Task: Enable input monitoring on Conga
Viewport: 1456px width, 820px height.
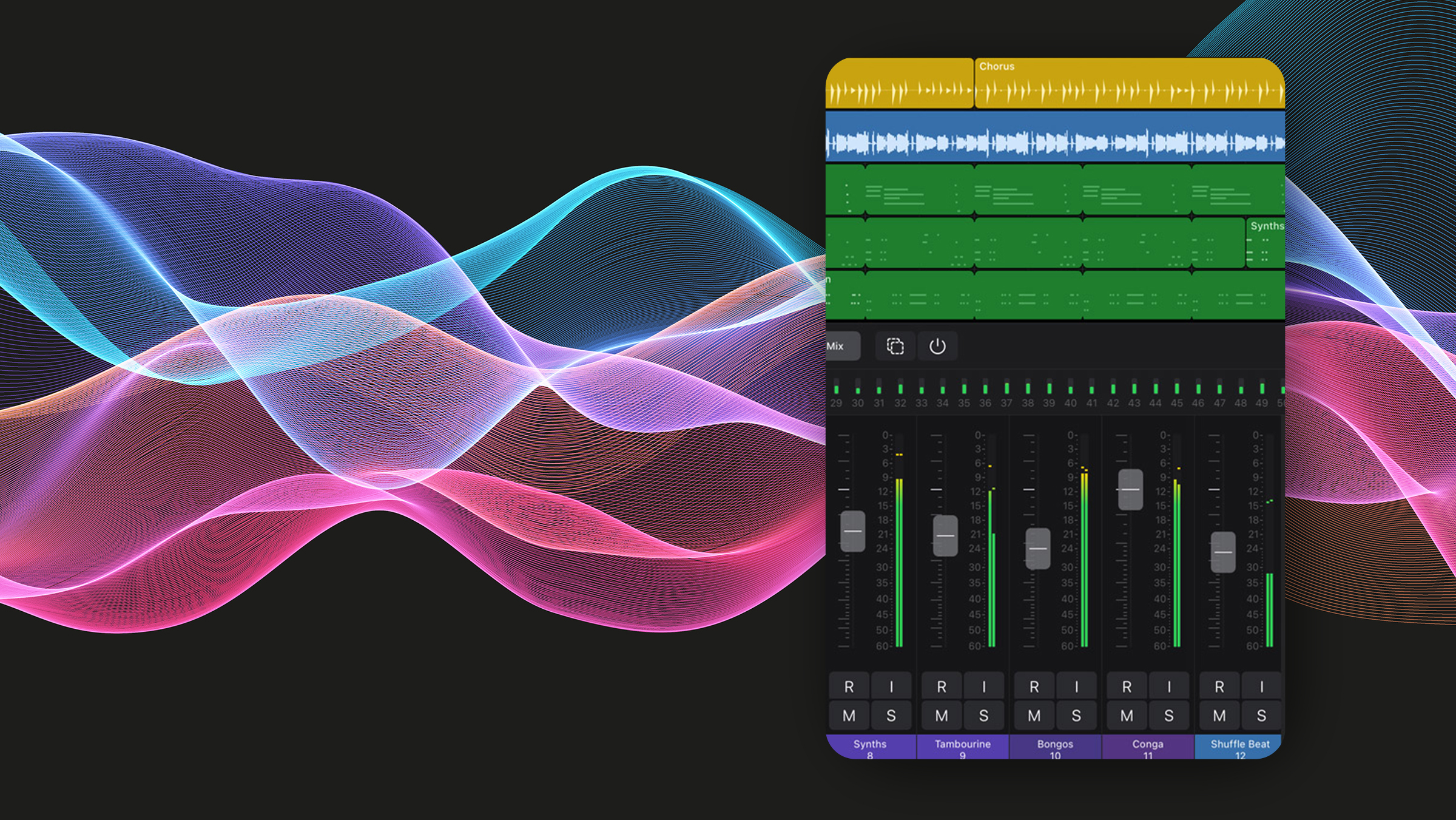Action: point(1168,686)
